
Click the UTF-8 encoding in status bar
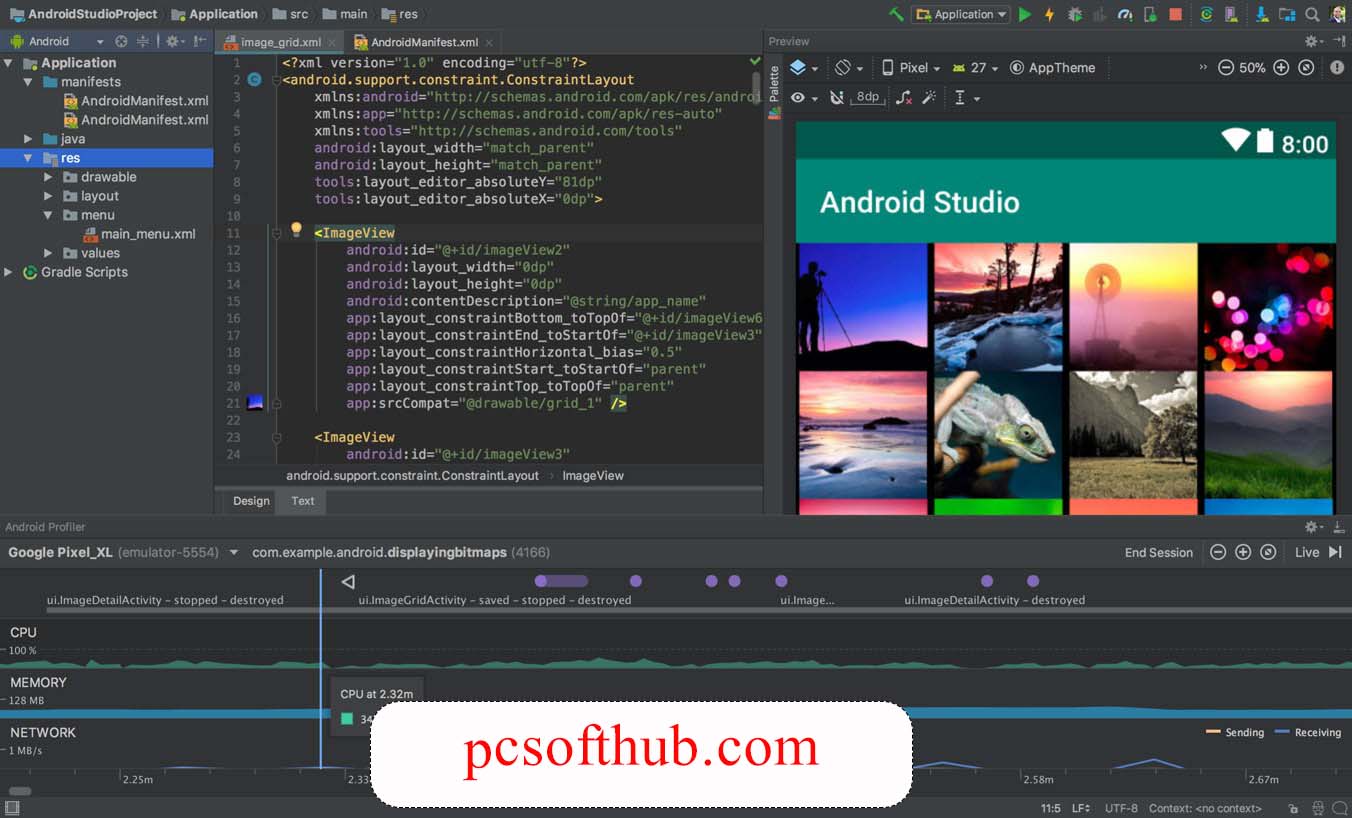(1121, 808)
